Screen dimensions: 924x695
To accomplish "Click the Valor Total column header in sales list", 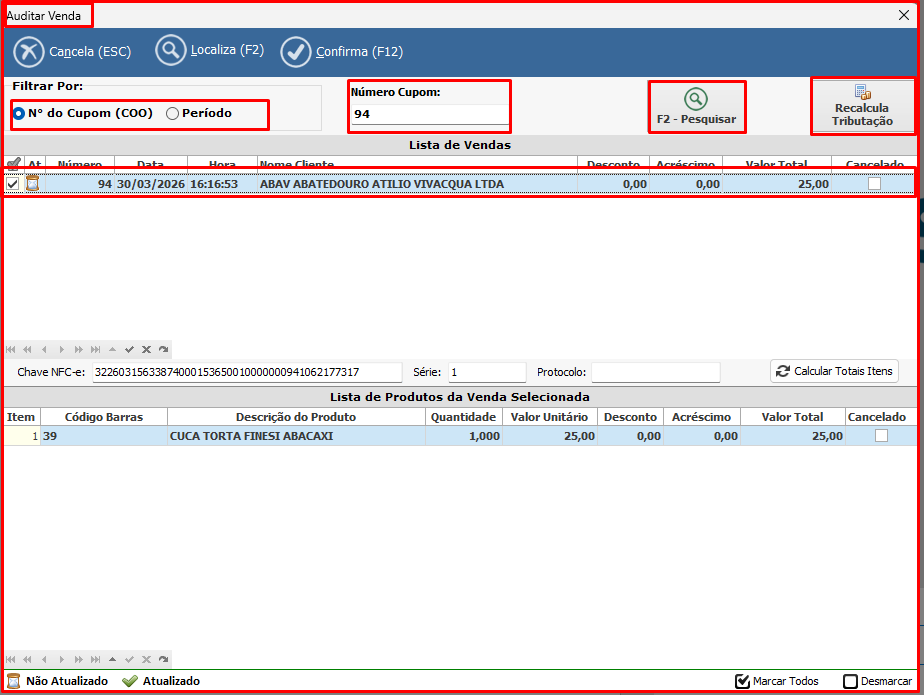I will 776,165.
